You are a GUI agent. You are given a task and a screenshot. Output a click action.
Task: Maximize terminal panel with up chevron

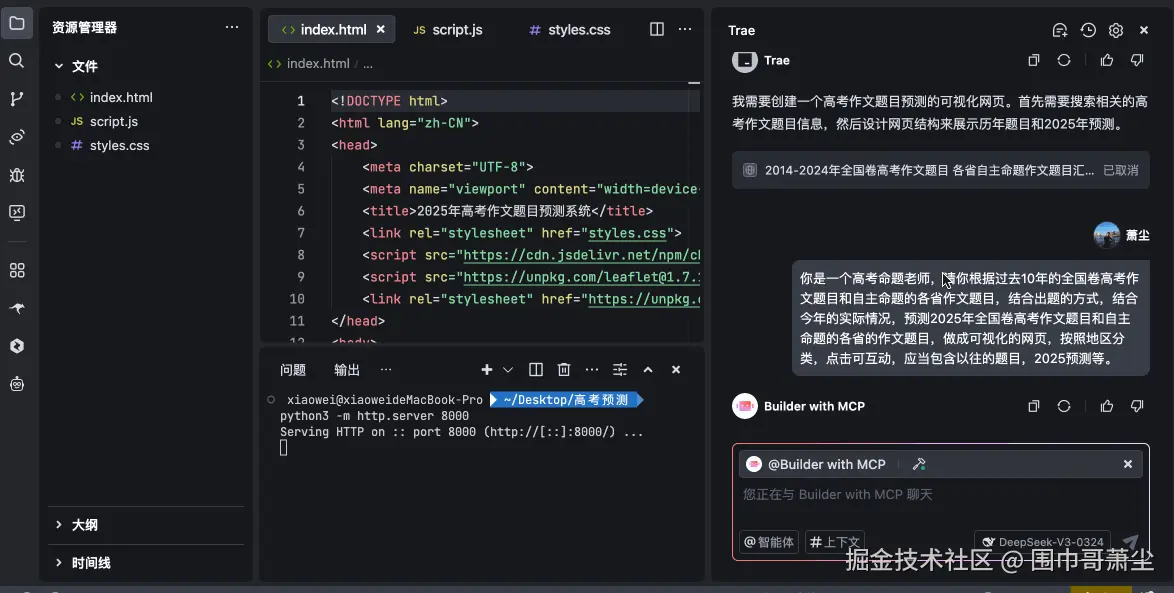[648, 369]
